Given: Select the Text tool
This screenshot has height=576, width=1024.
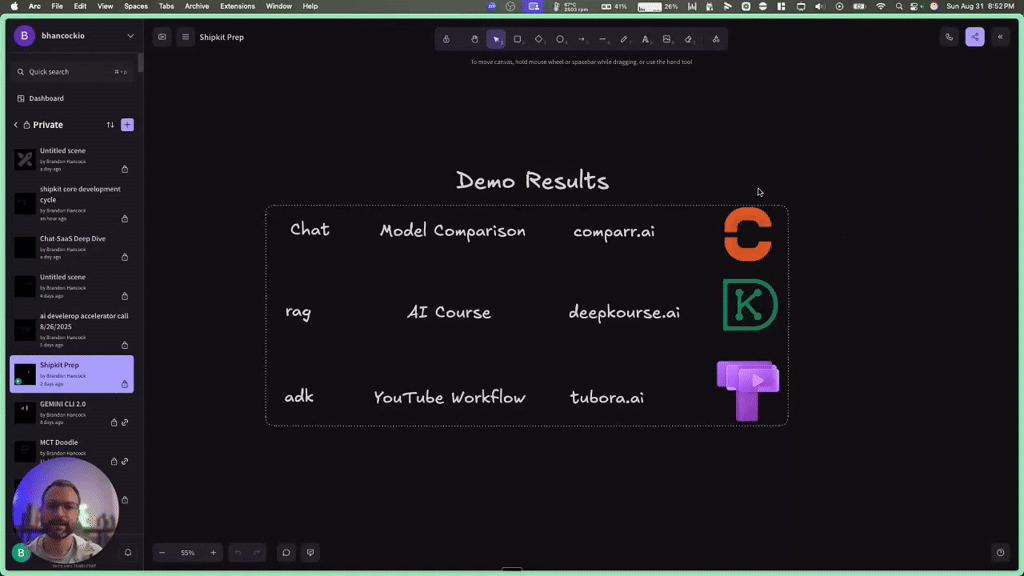Looking at the screenshot, I should 645,39.
